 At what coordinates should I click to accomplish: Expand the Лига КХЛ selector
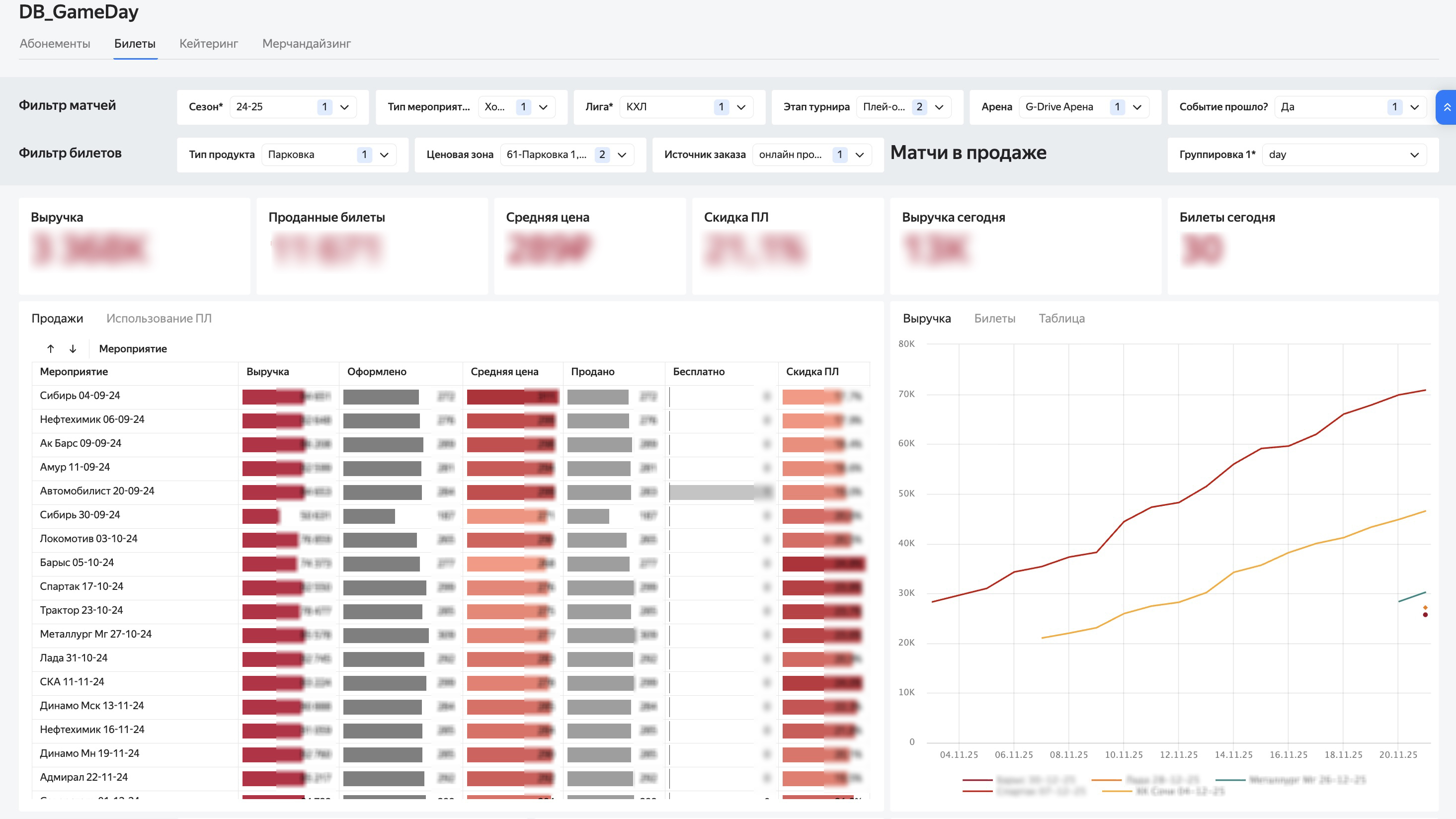coord(741,107)
